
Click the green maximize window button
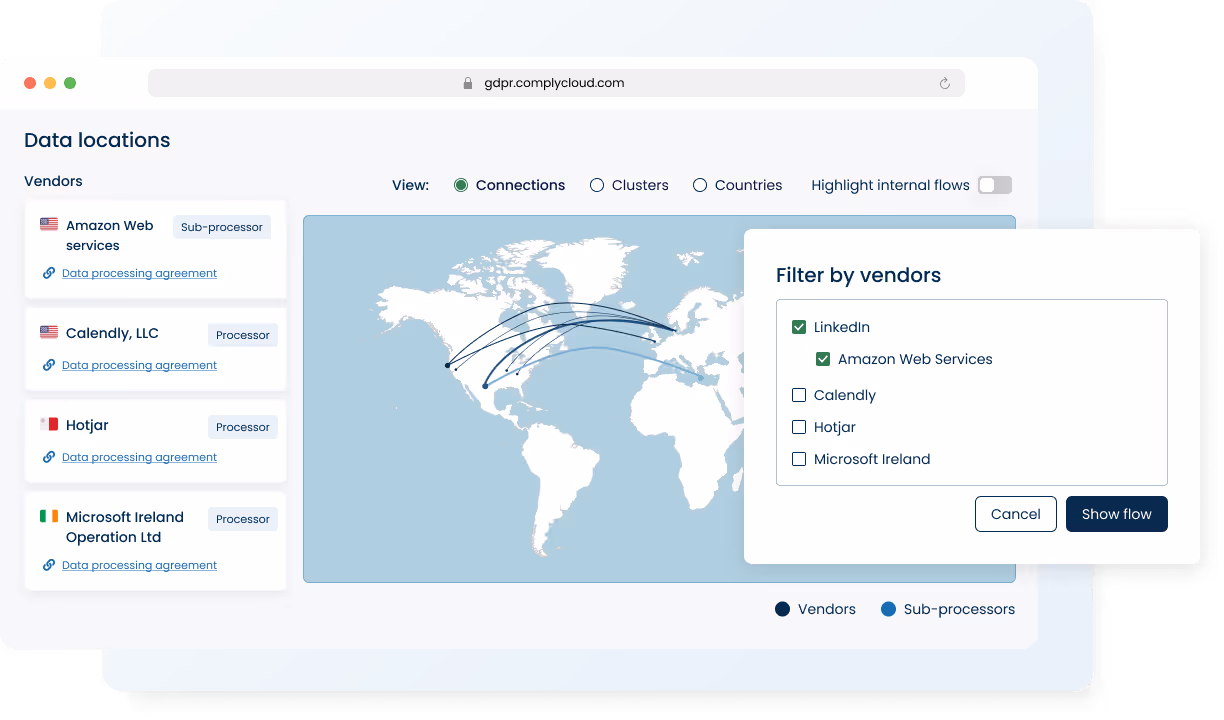tap(70, 83)
